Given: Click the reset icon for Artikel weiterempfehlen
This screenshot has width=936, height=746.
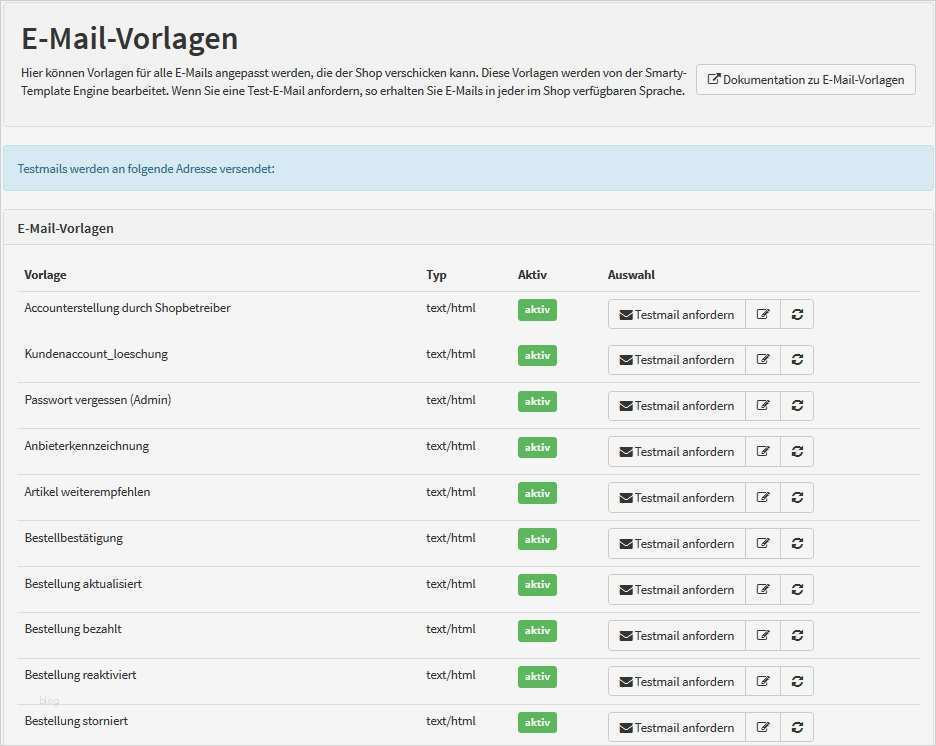Looking at the screenshot, I should click(797, 497).
